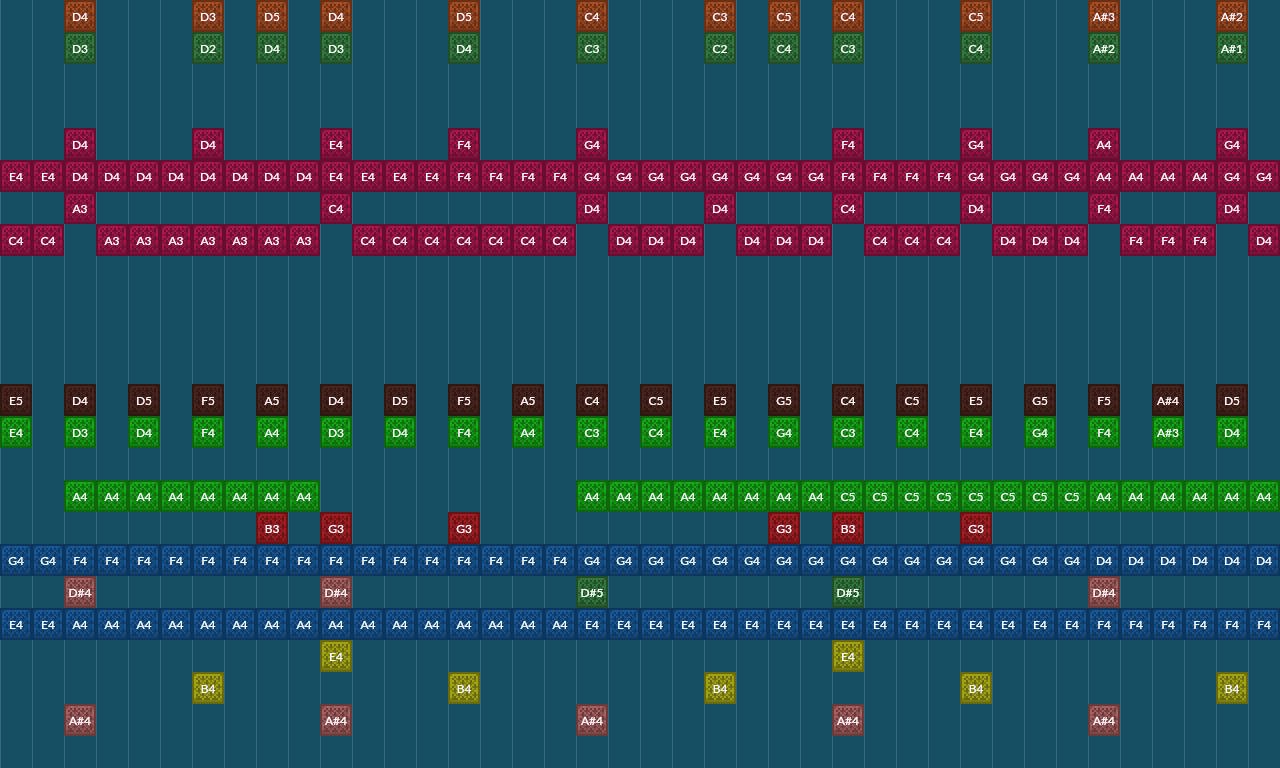Select the first D#5 note in the middle section
The height and width of the screenshot is (768, 1280).
coord(591,592)
